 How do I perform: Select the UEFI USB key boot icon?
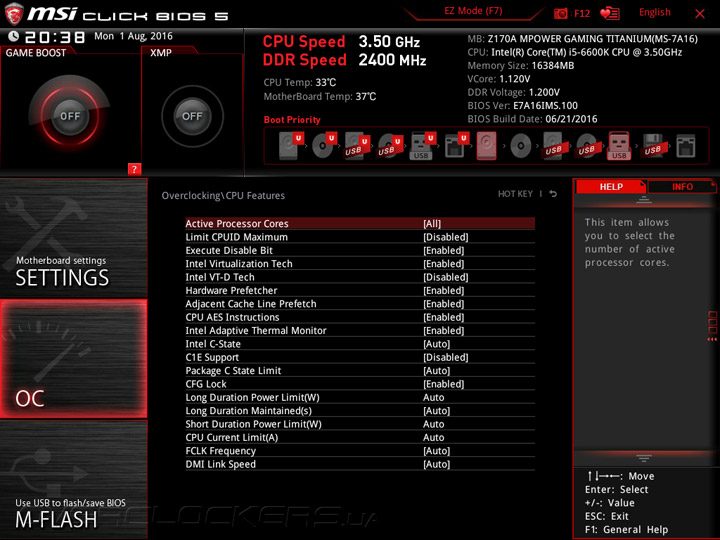click(x=422, y=146)
